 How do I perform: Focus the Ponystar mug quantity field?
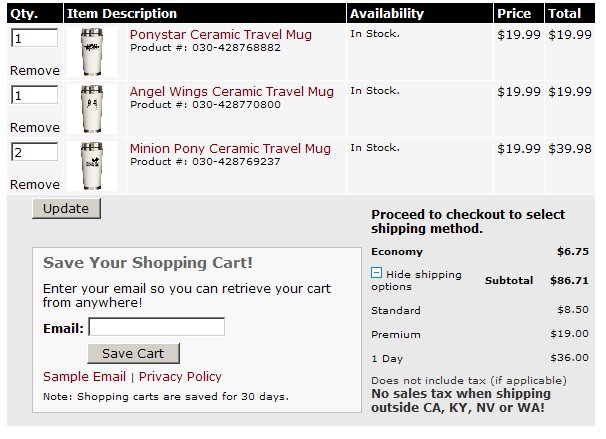[x=35, y=38]
